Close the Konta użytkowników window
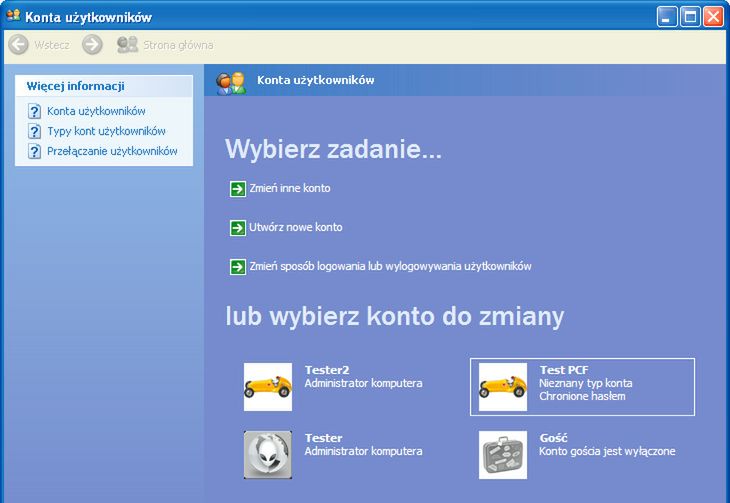730x503 pixels. pos(713,17)
